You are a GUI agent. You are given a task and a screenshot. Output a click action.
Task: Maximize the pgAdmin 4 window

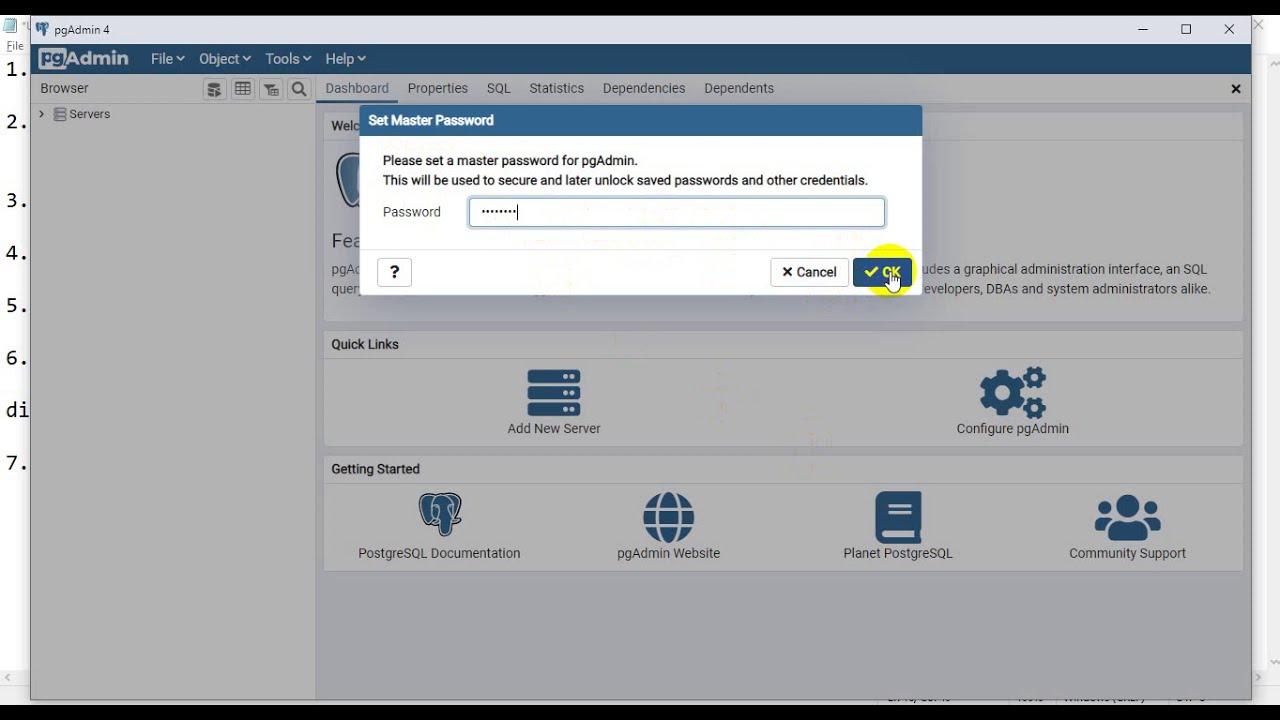pyautogui.click(x=1186, y=29)
